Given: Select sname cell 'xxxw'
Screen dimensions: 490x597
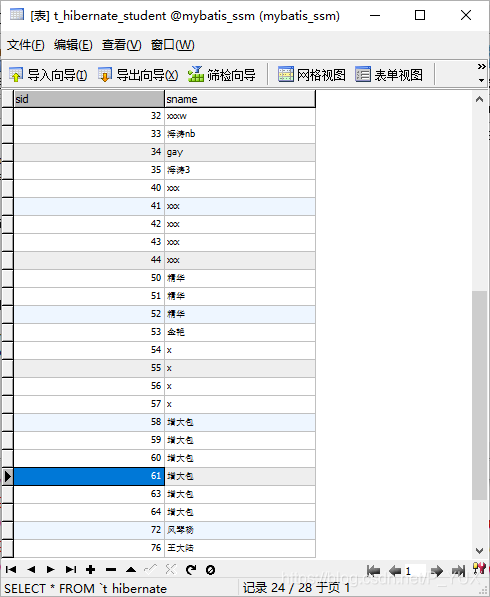Looking at the screenshot, I should (240, 116).
